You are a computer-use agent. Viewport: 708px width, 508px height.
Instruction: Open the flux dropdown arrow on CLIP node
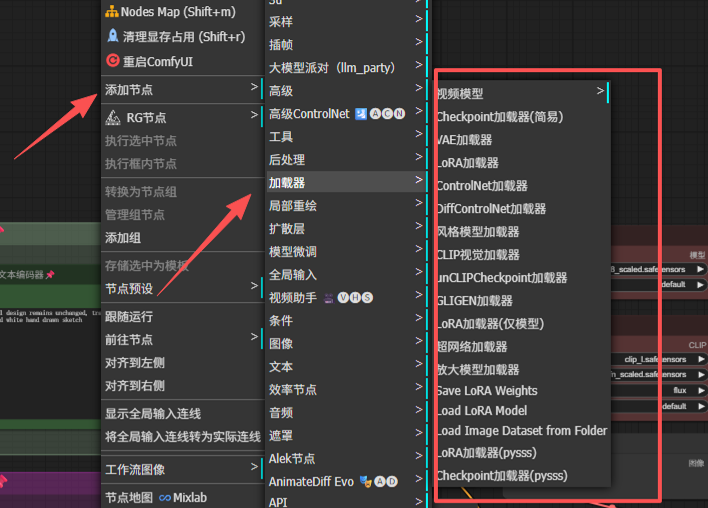pos(700,390)
